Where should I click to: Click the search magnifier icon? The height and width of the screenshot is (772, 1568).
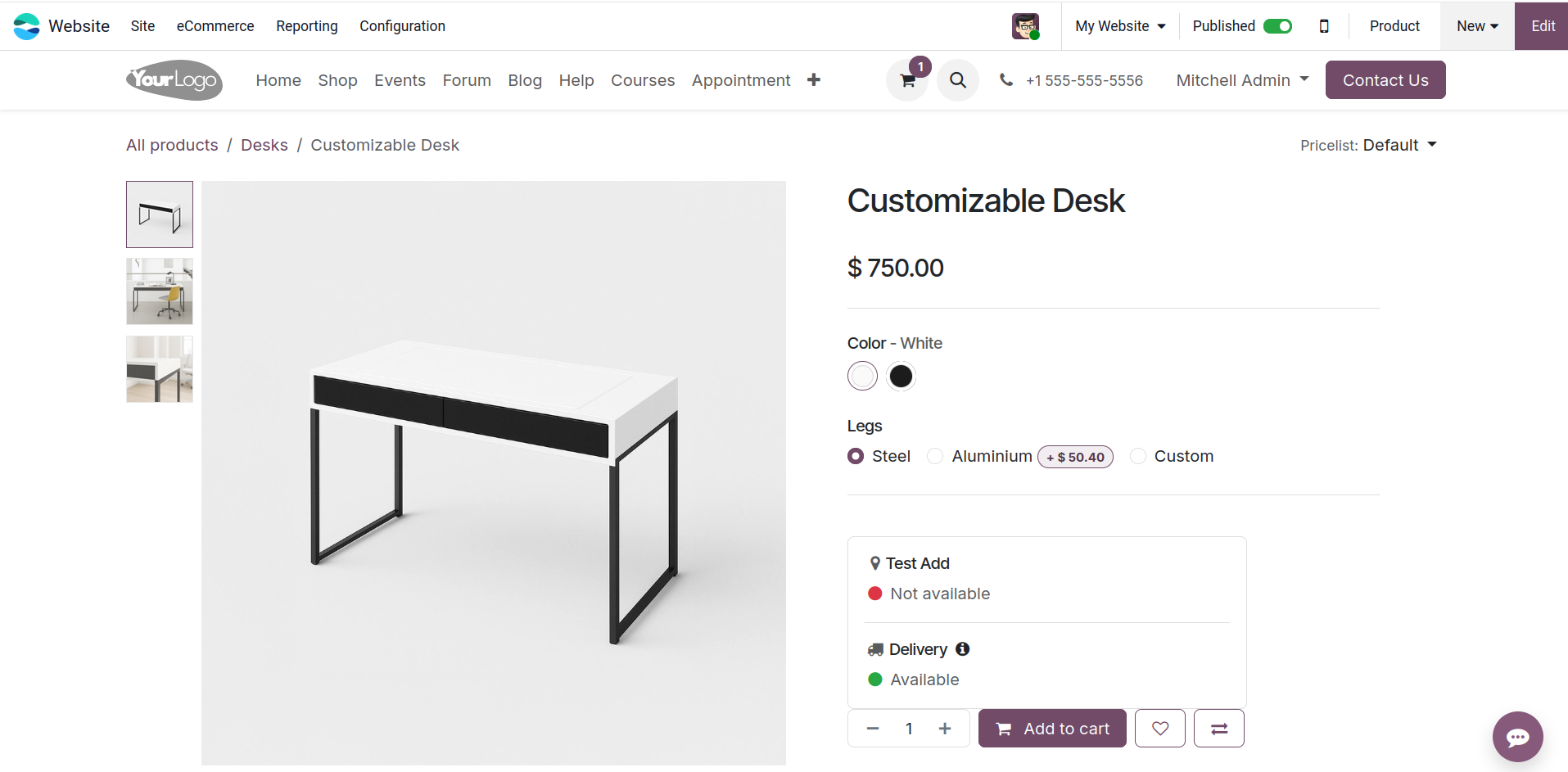[957, 80]
